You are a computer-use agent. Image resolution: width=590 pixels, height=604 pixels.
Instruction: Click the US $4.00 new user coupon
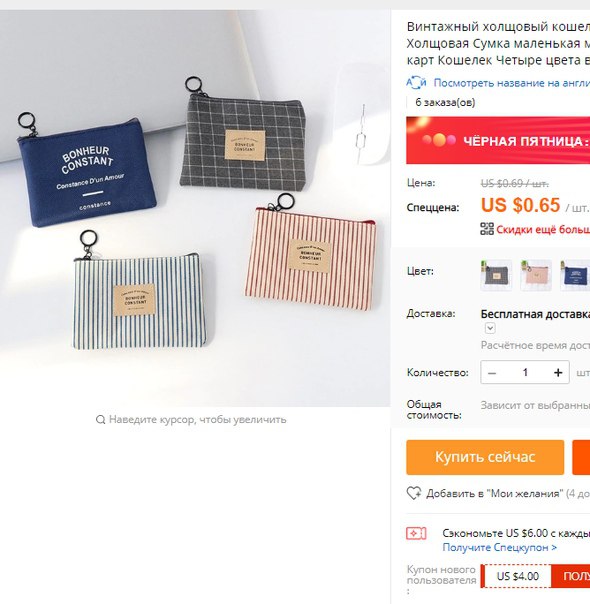517,576
